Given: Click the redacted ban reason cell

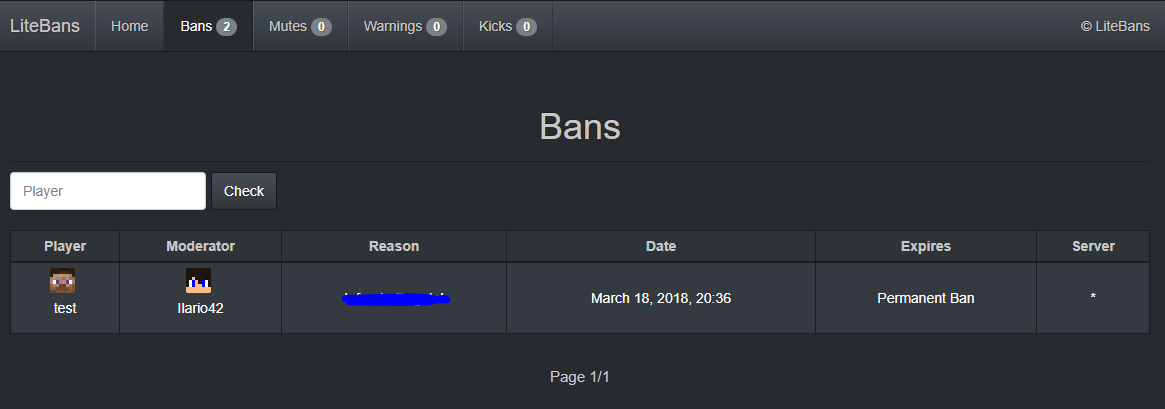Looking at the screenshot, I should point(395,298).
